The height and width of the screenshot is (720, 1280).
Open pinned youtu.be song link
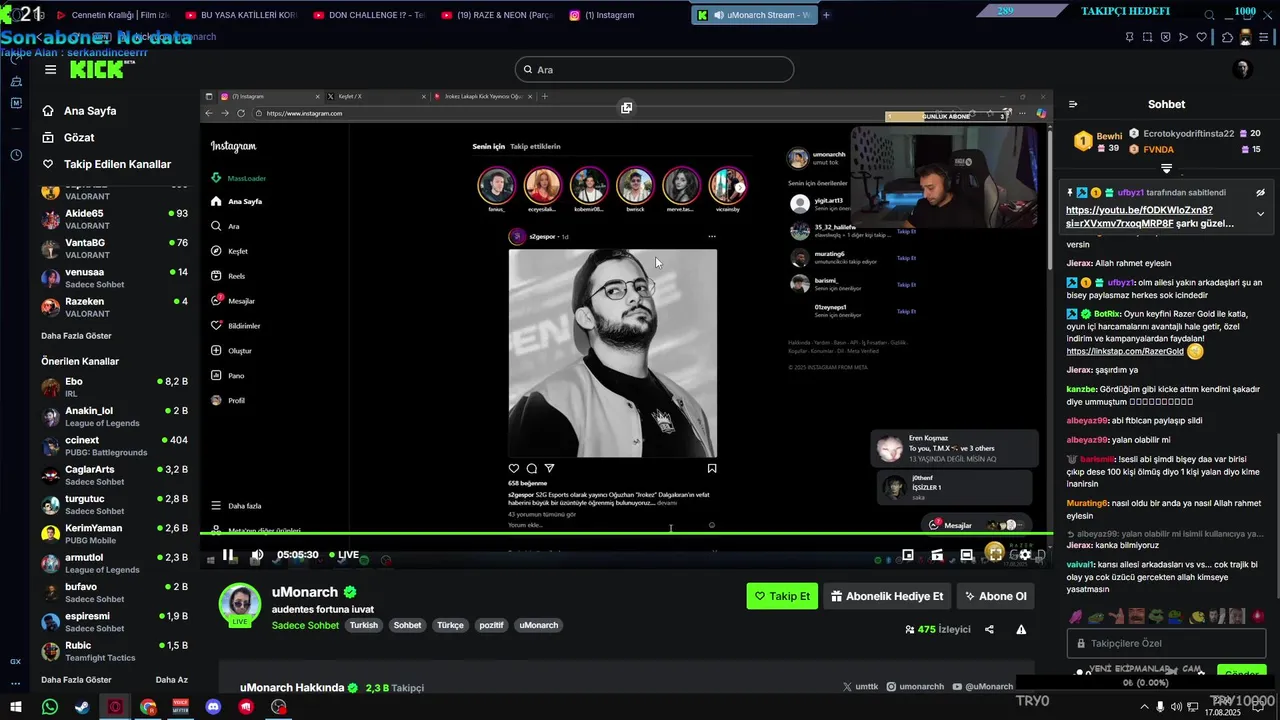(x=1140, y=217)
